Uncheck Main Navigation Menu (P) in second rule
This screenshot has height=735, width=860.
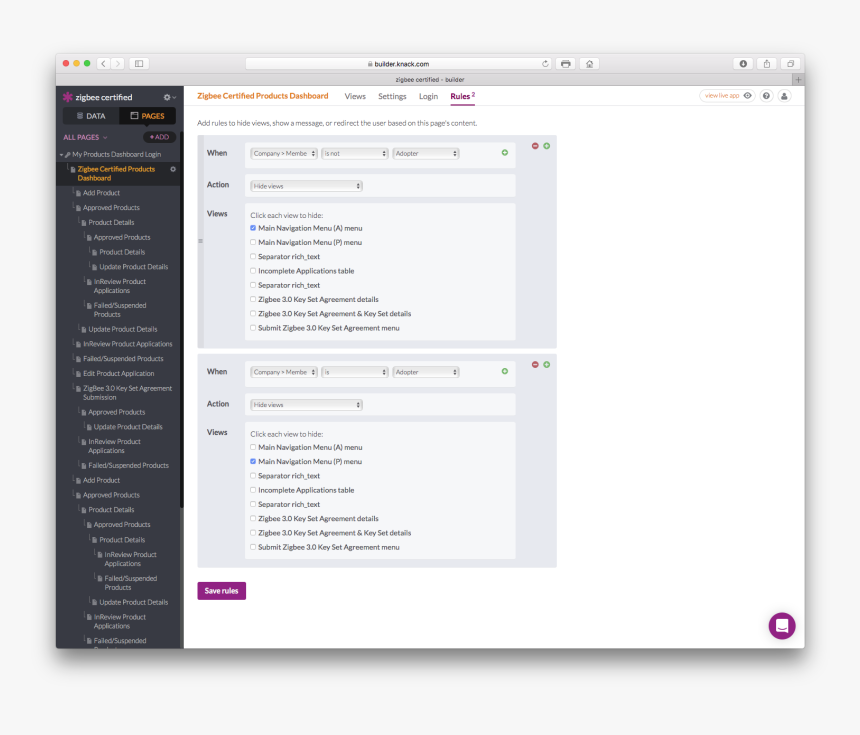click(x=253, y=462)
